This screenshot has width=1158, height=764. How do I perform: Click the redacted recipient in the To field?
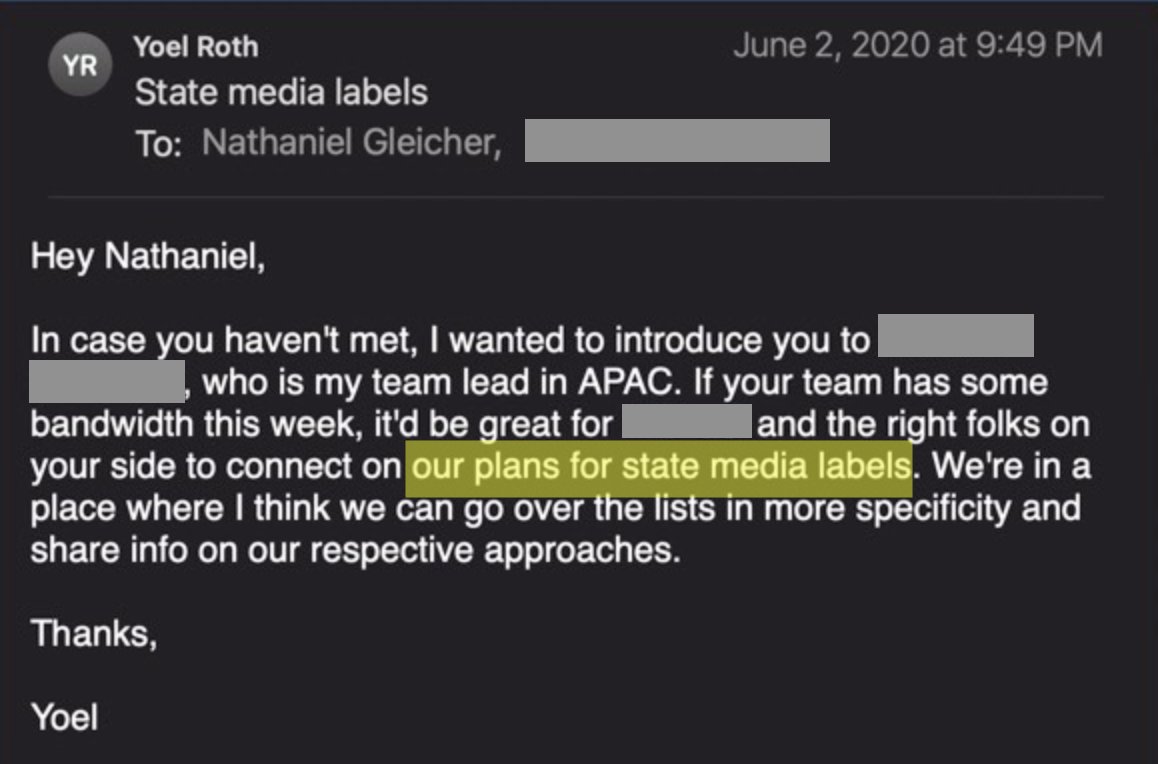(677, 141)
